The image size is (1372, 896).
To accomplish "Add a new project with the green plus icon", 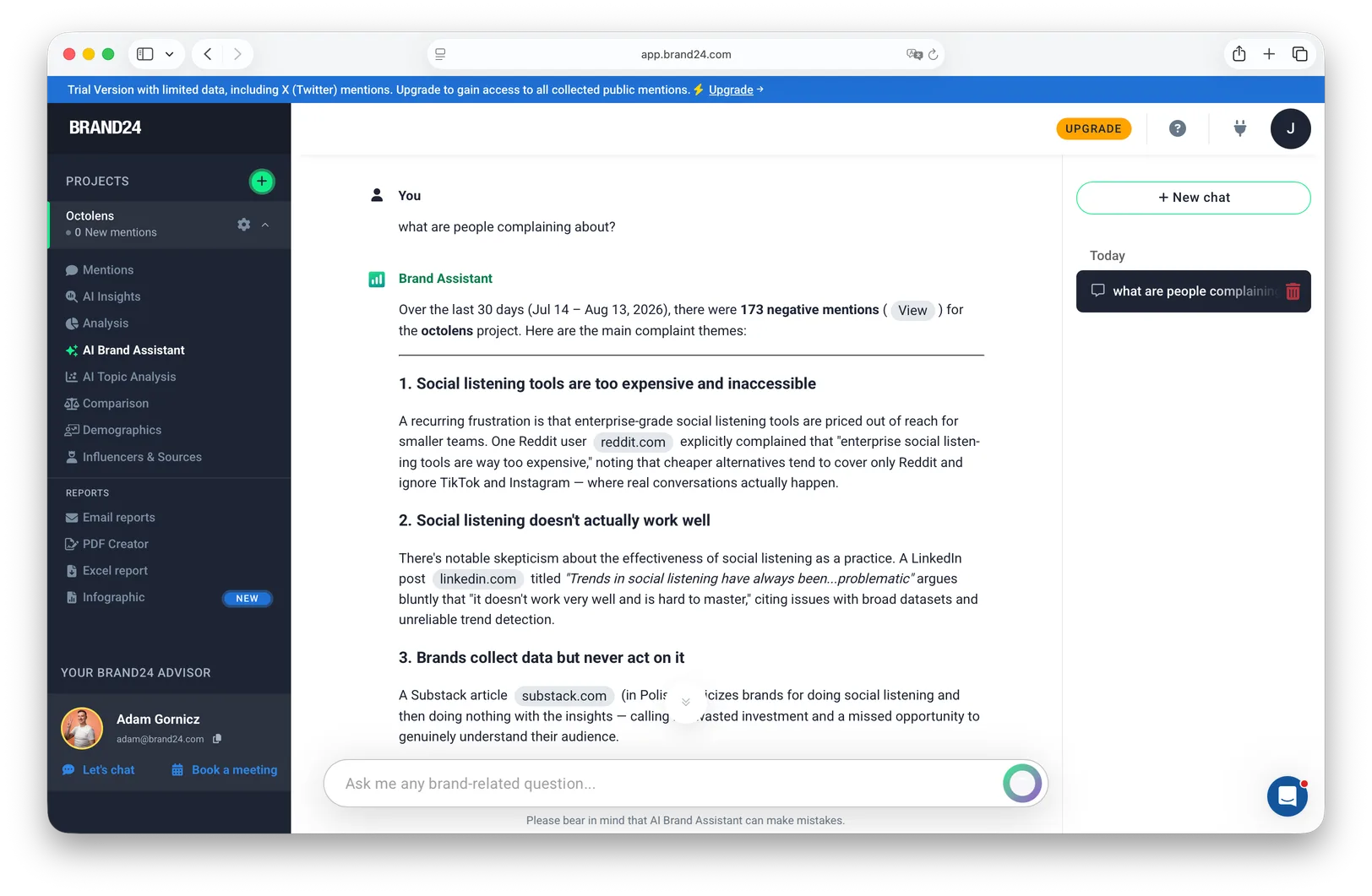I will 262,181.
